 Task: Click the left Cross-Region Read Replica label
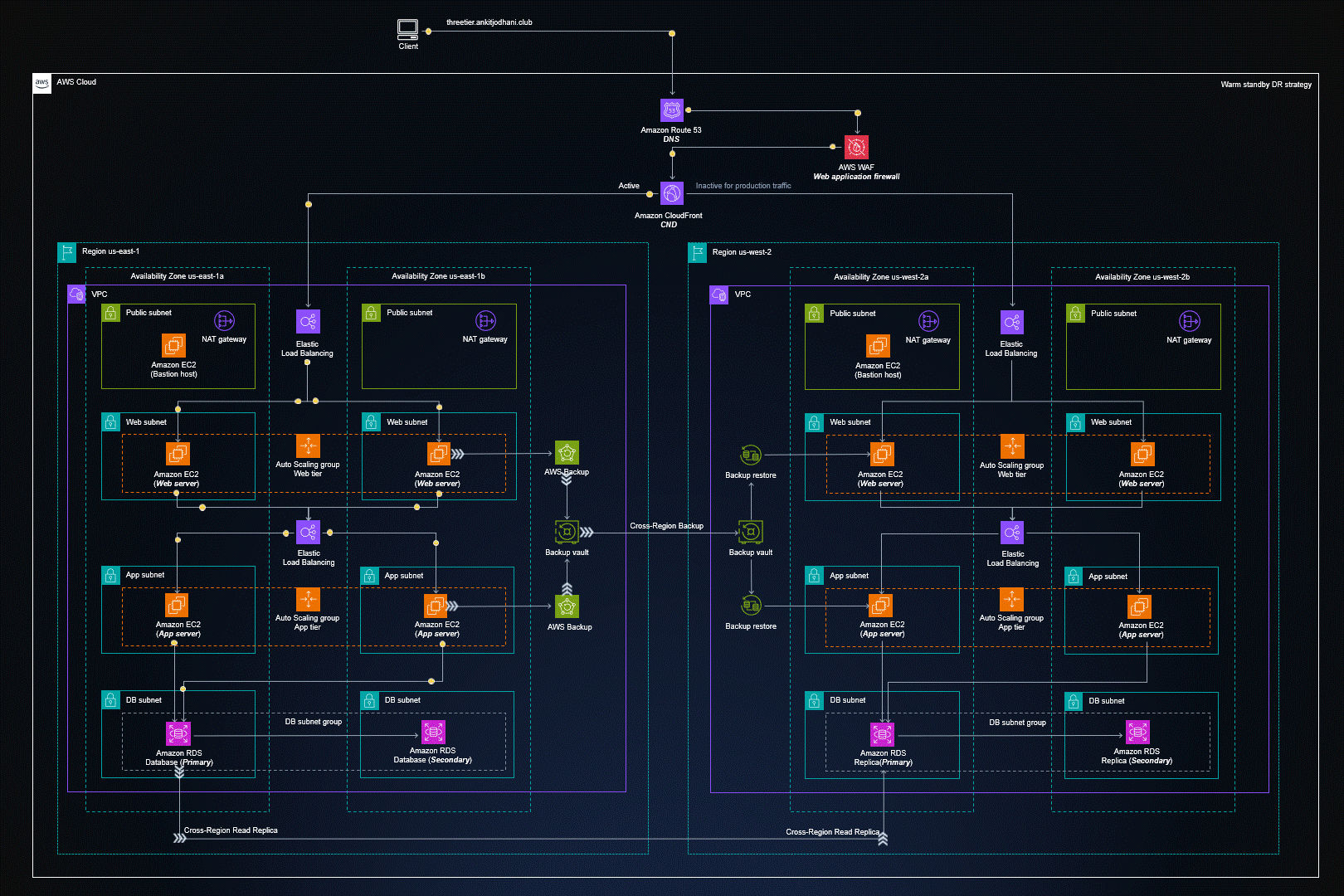point(231,830)
